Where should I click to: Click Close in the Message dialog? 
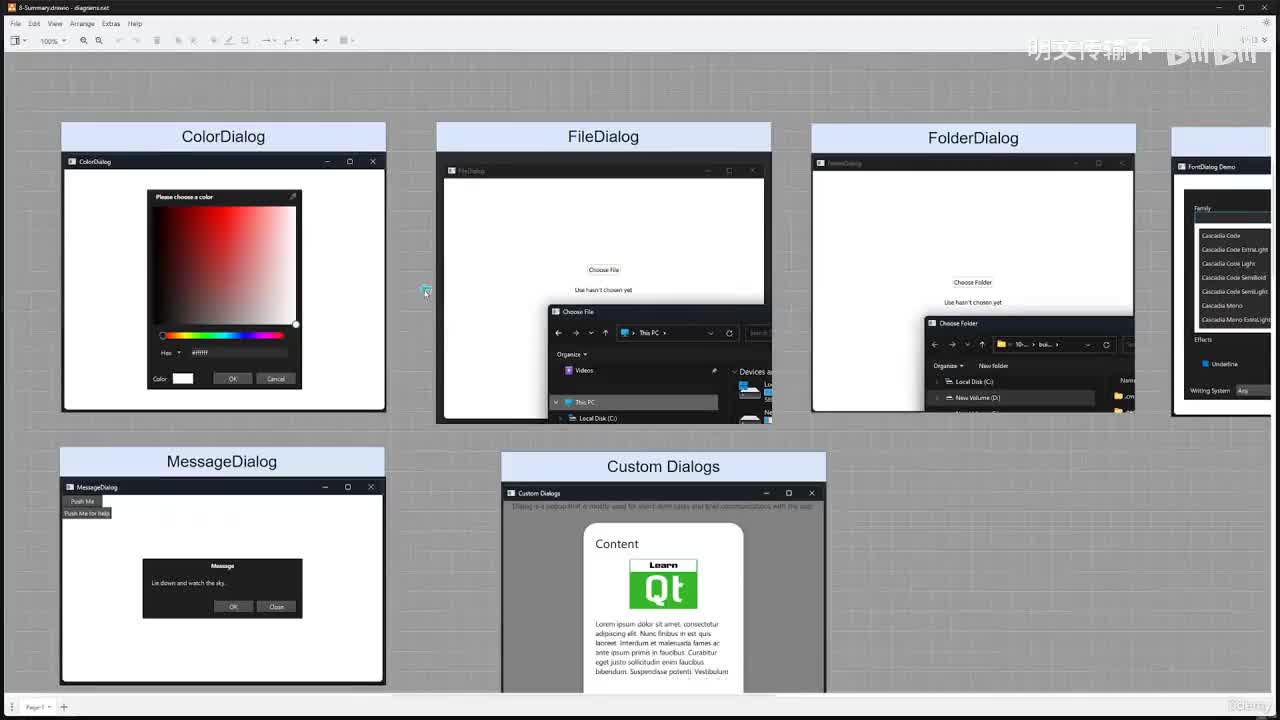click(x=276, y=607)
